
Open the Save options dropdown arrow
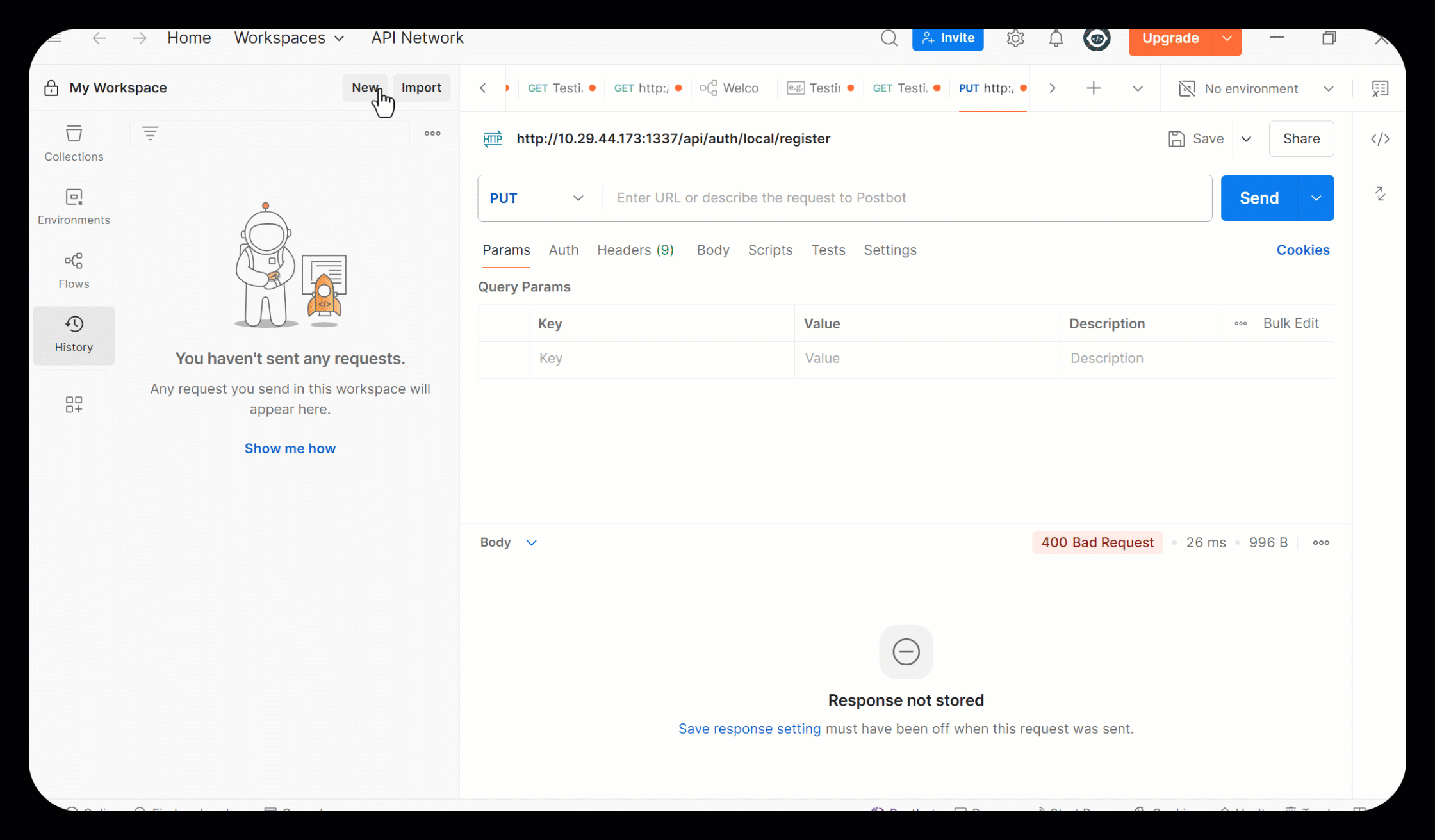click(x=1246, y=139)
